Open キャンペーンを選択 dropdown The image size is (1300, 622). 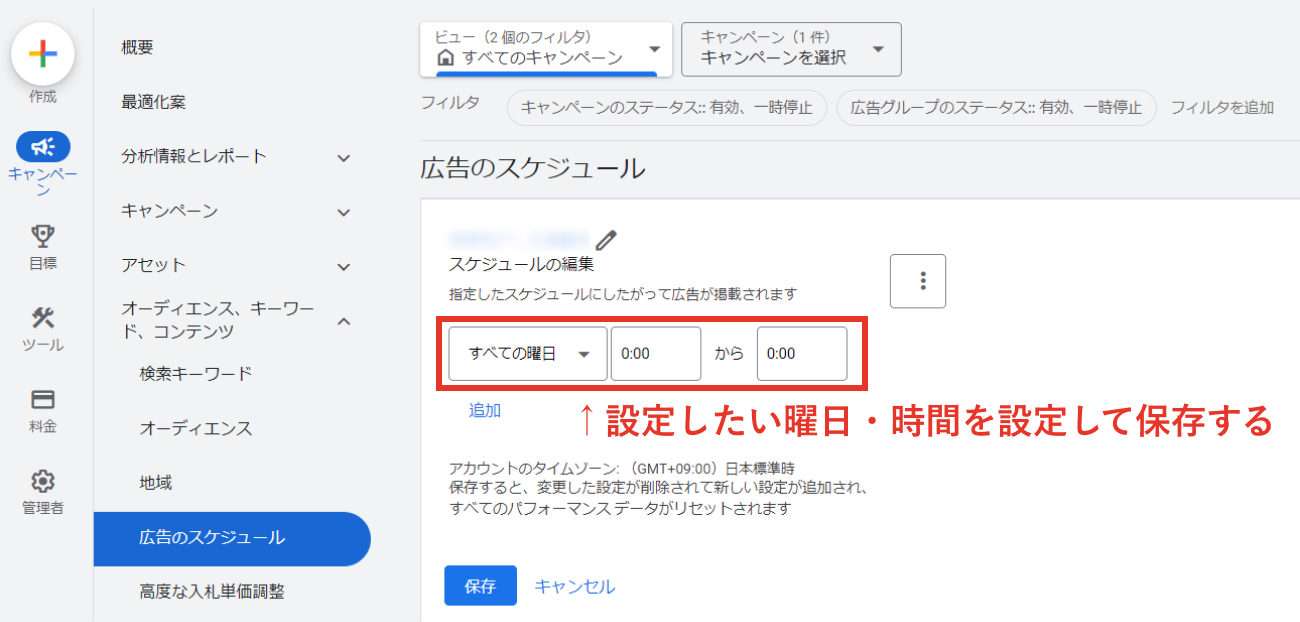point(791,49)
